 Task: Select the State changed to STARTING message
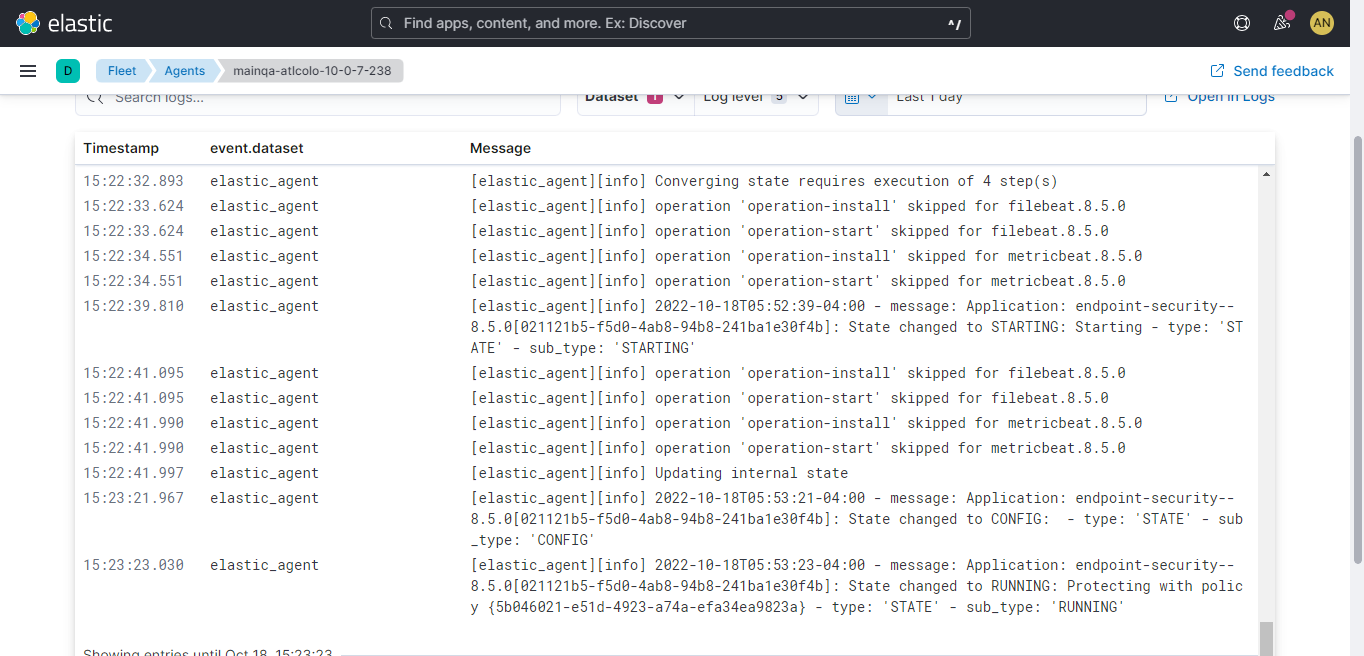(x=857, y=327)
